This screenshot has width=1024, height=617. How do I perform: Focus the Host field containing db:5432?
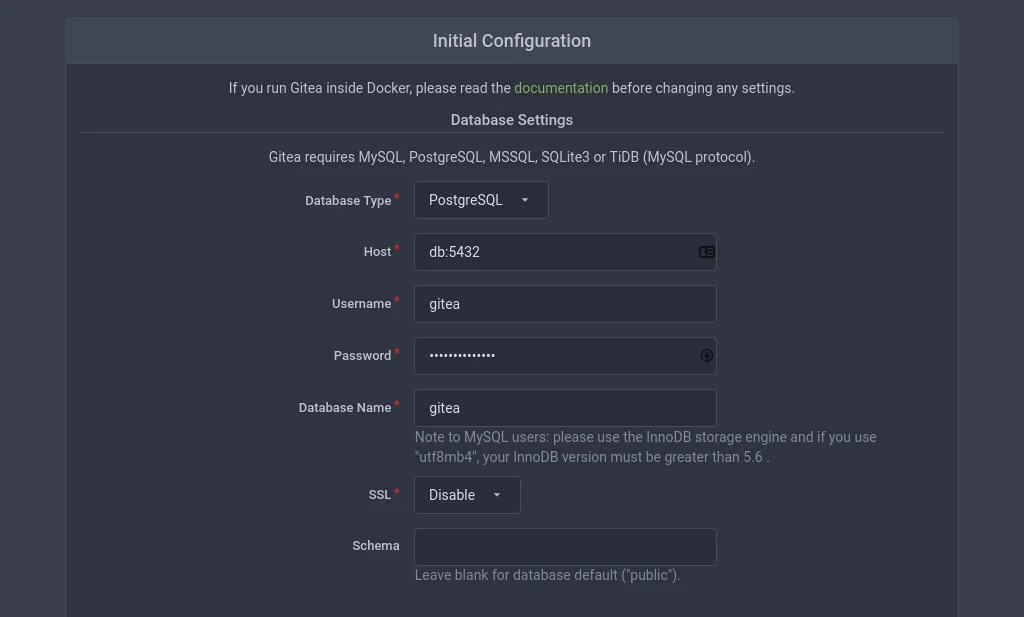(x=566, y=252)
